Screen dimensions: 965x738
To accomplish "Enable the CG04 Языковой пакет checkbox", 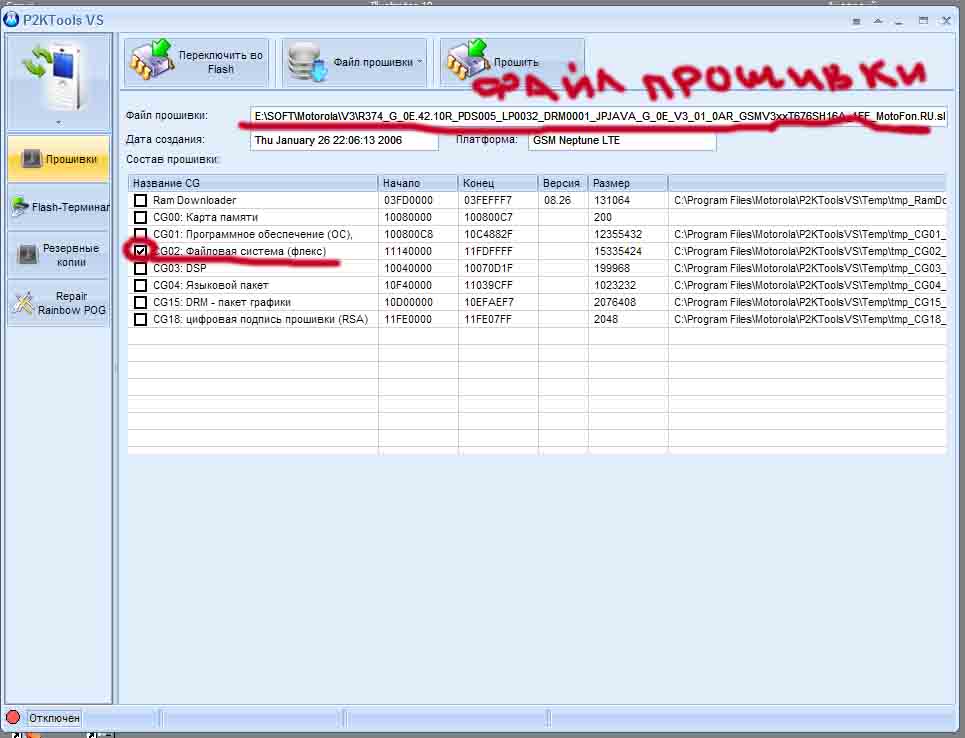I will (140, 285).
